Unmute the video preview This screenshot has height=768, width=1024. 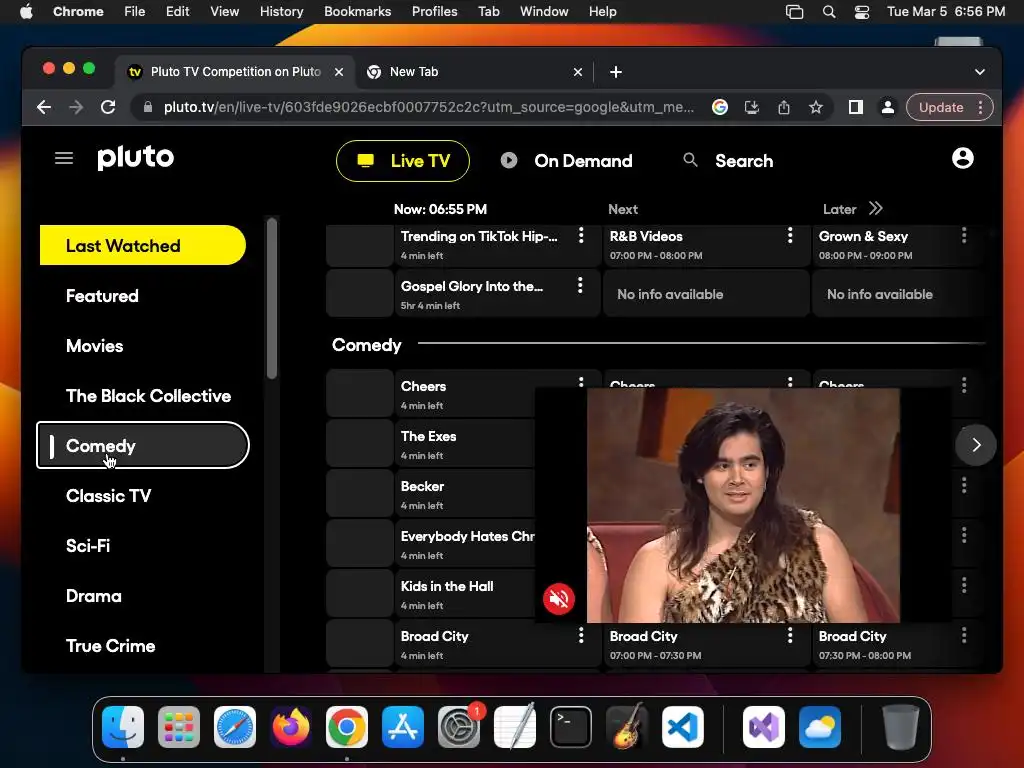pos(558,598)
